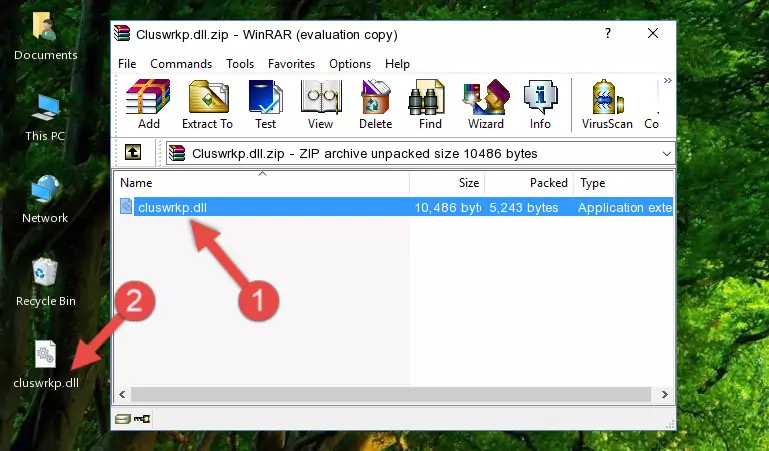
Task: Open the Commands menu
Action: click(x=181, y=64)
